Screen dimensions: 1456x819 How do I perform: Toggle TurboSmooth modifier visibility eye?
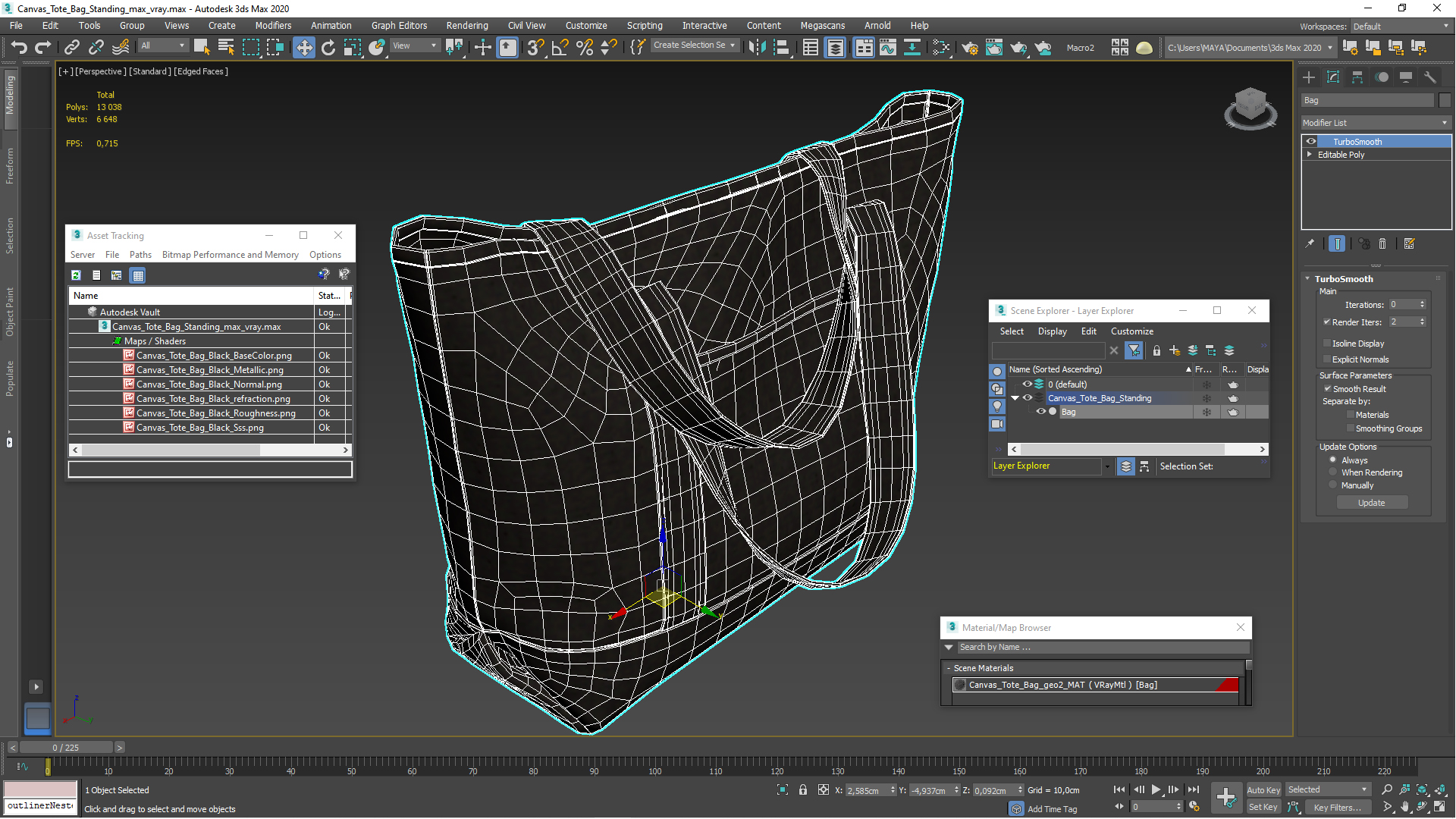point(1311,142)
